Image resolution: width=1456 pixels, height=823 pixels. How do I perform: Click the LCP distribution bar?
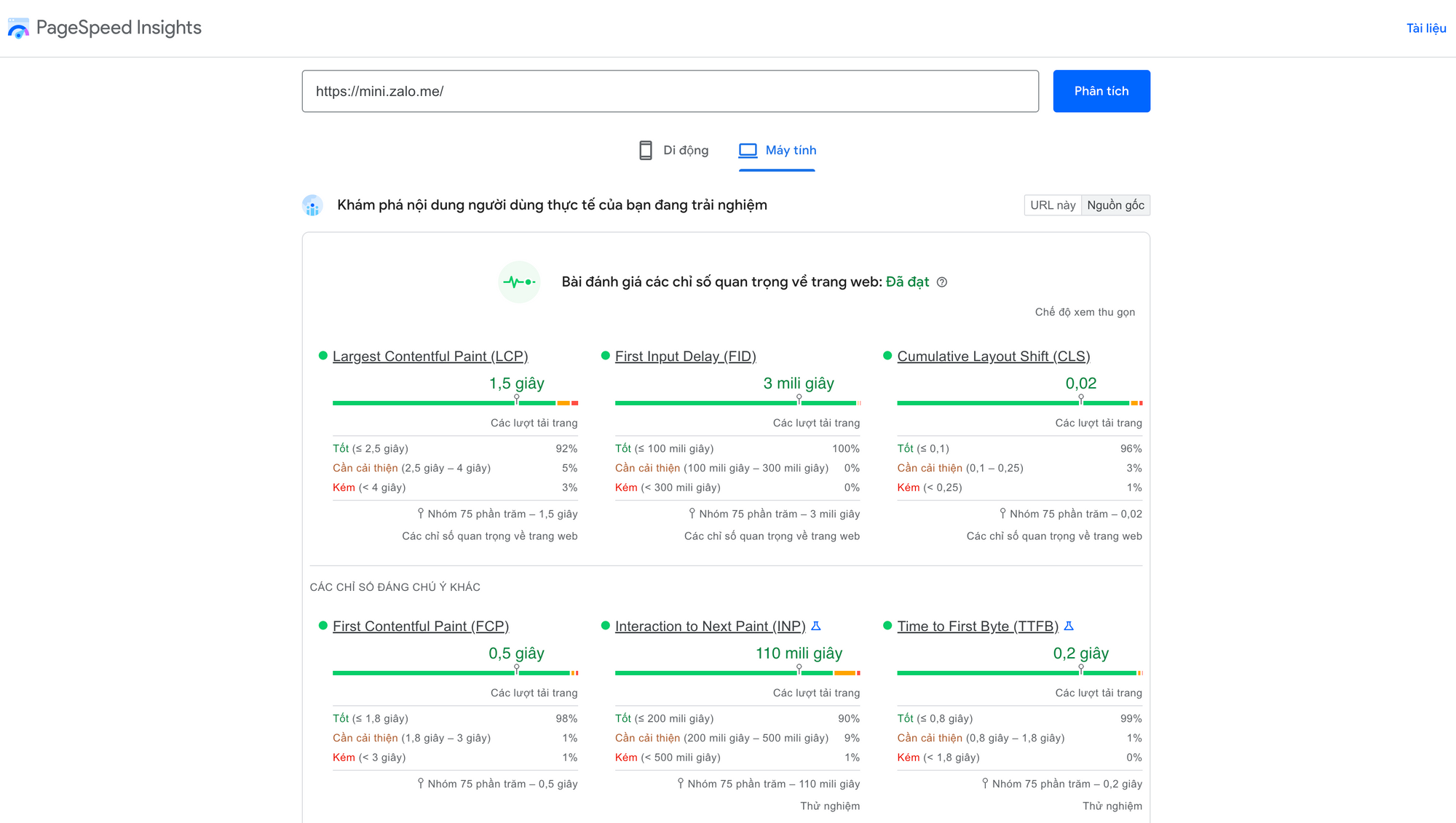[455, 402]
